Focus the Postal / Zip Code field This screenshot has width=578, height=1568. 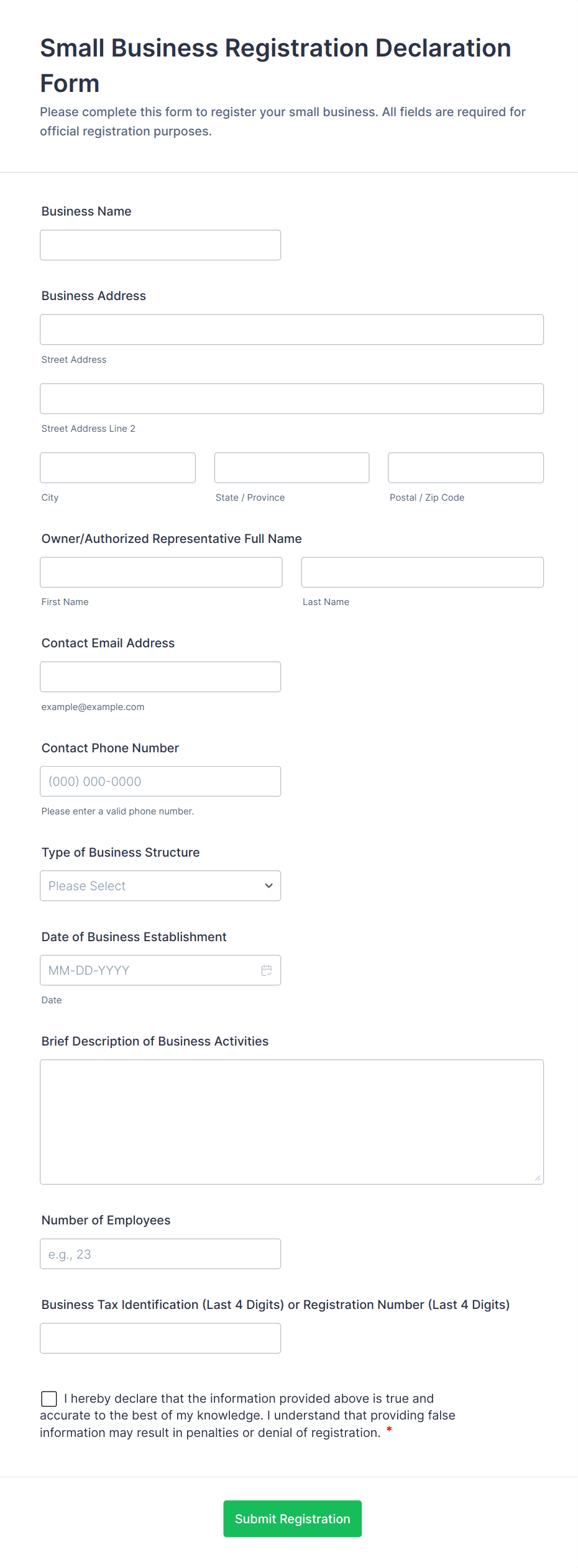pos(466,468)
